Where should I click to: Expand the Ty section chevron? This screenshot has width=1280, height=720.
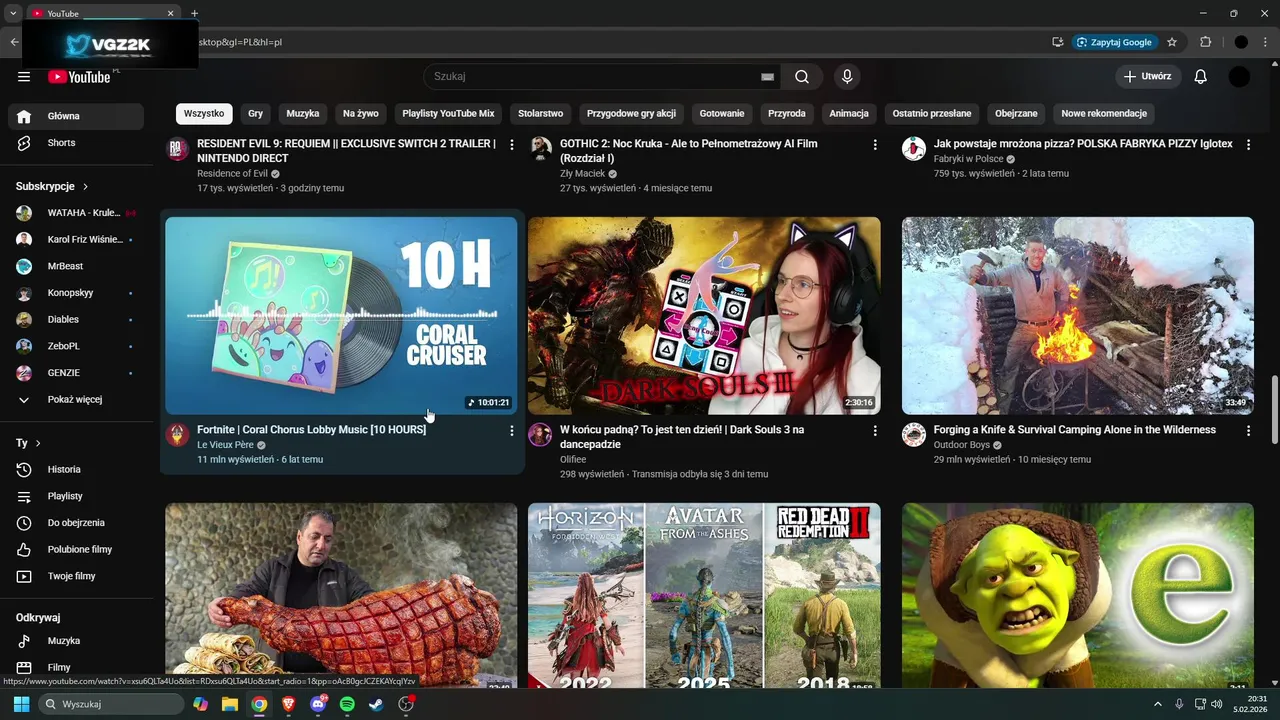tap(38, 443)
